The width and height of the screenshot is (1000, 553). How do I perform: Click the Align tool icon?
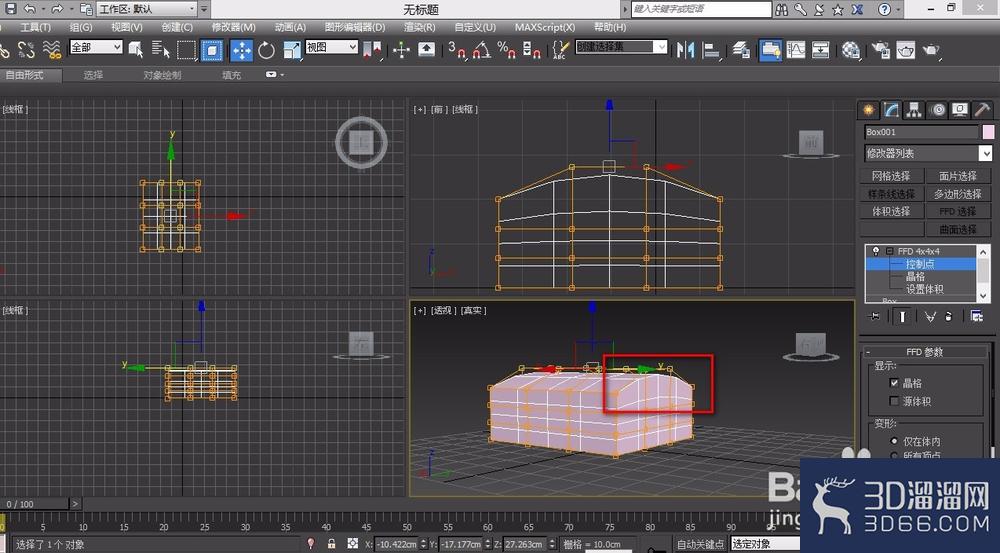(x=710, y=50)
